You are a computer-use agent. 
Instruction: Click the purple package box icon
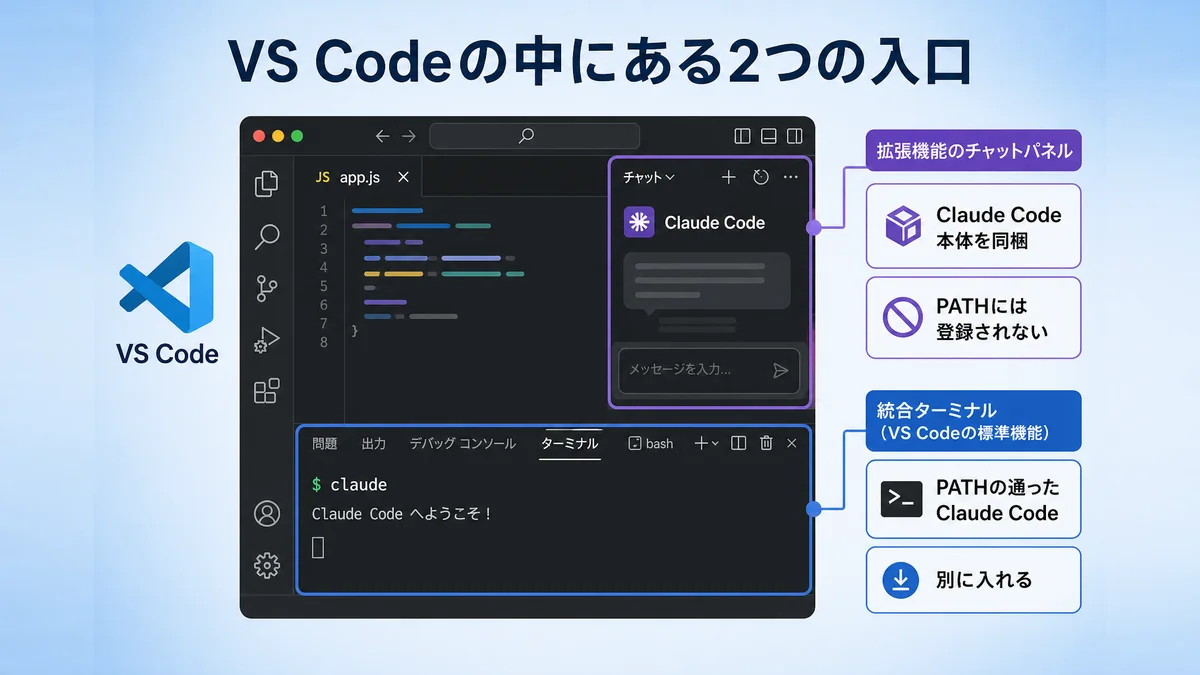(902, 226)
